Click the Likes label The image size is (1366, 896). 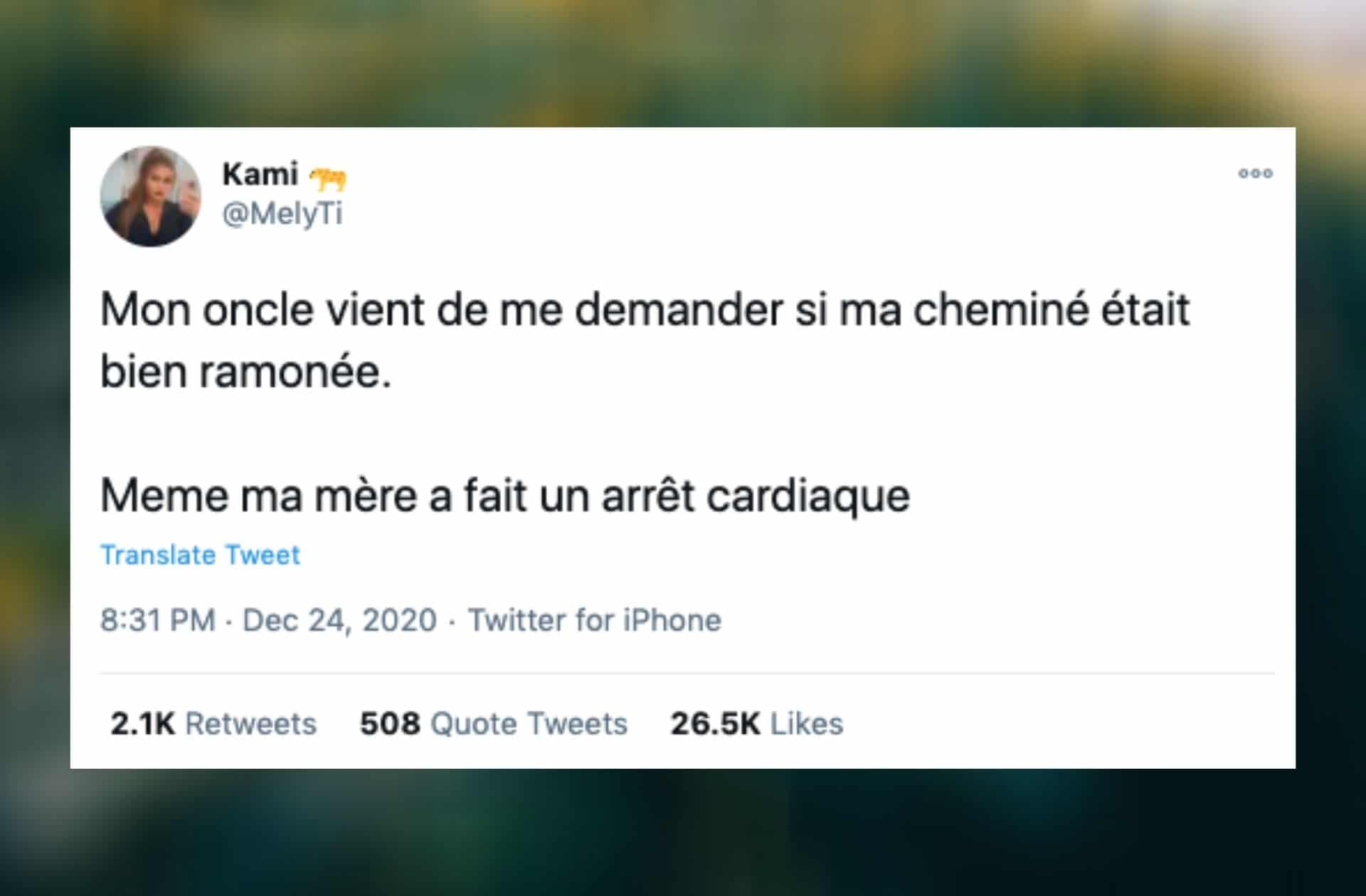tap(807, 724)
